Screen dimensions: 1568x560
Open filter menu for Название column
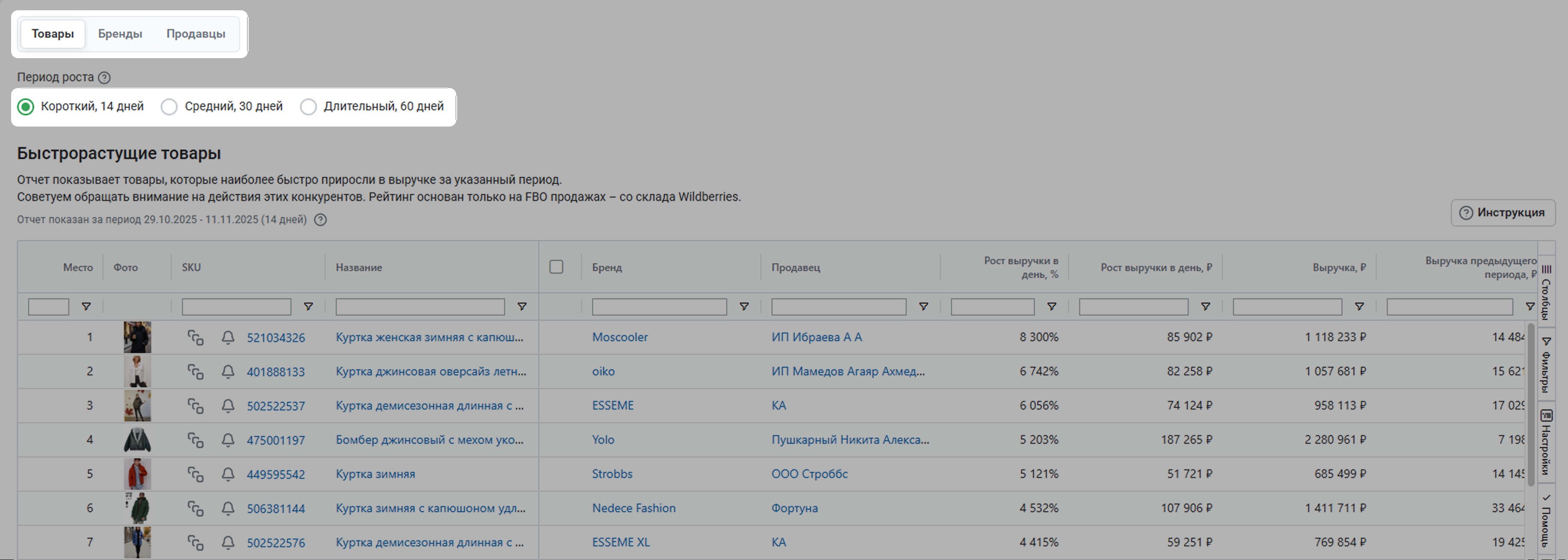[522, 307]
